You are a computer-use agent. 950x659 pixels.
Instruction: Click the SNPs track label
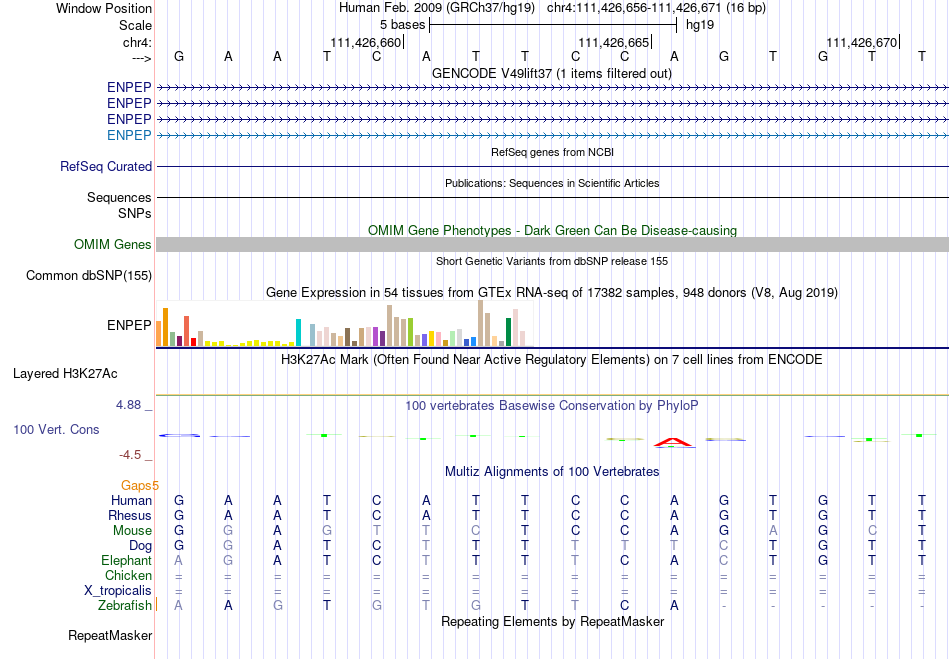[x=135, y=213]
